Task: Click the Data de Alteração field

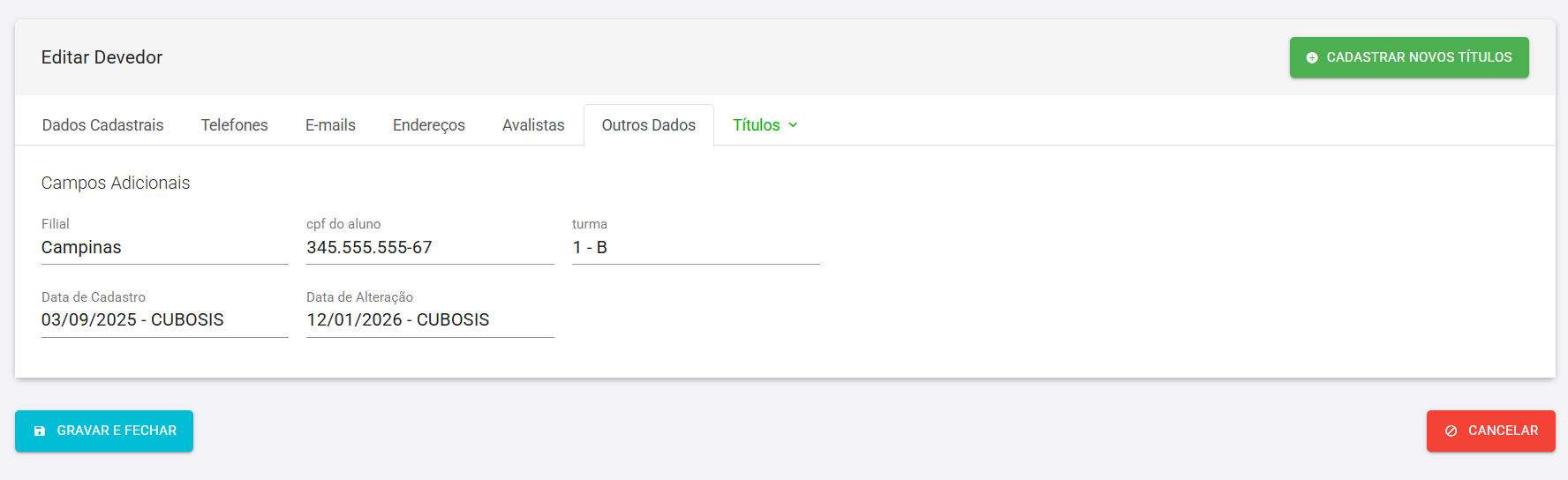Action: click(x=430, y=320)
